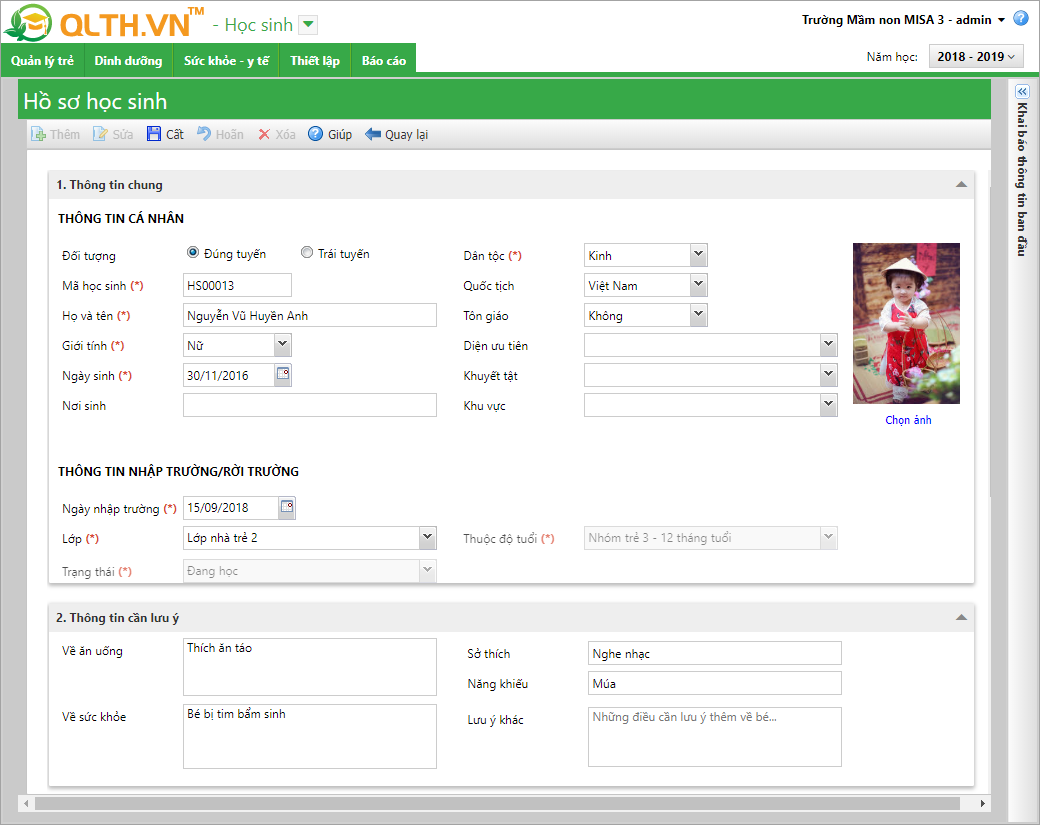
Task: Collapse the Thông tin cần lưu ý section
Action: pyautogui.click(x=961, y=617)
